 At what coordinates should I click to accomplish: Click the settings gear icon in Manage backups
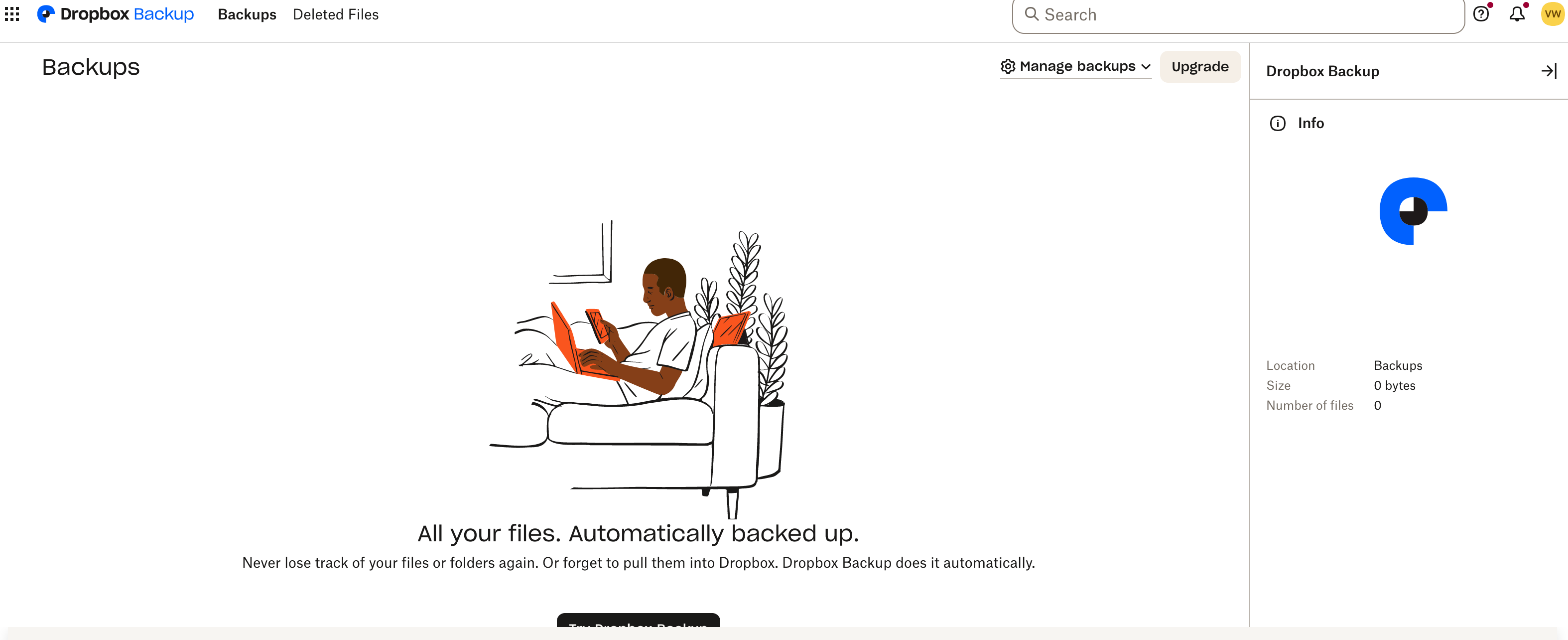click(x=1007, y=65)
